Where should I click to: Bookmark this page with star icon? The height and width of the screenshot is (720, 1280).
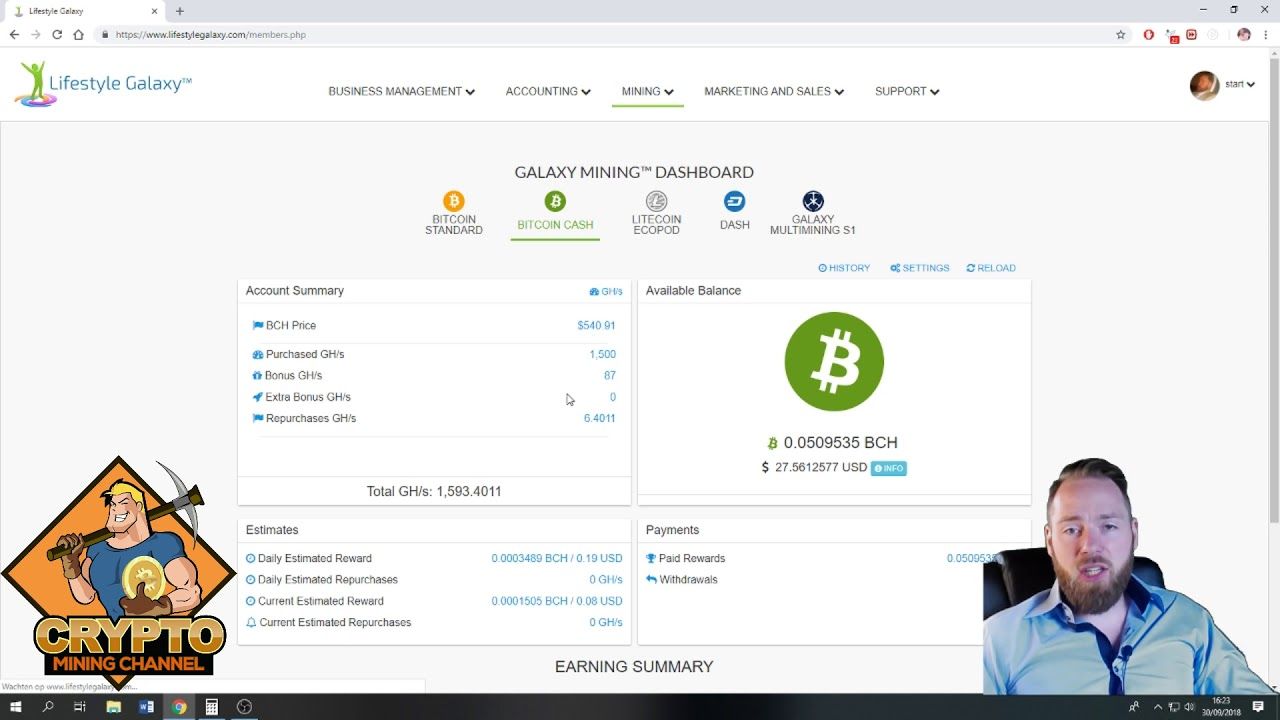pos(1121,34)
